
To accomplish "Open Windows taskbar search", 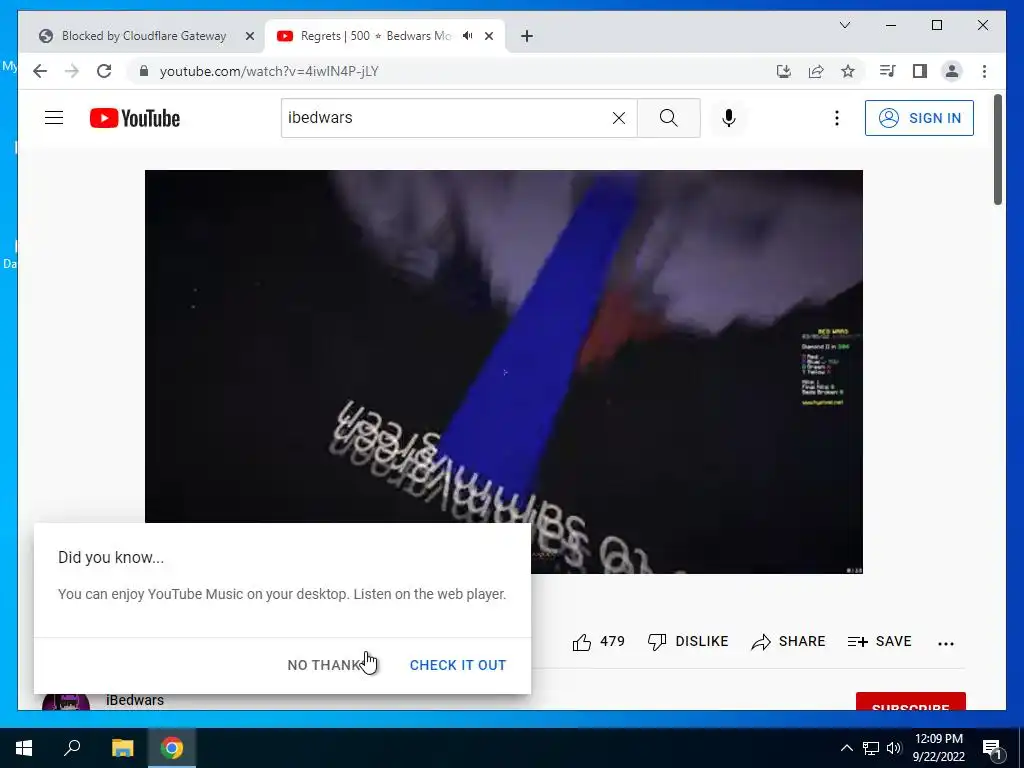I will pyautogui.click(x=72, y=748).
